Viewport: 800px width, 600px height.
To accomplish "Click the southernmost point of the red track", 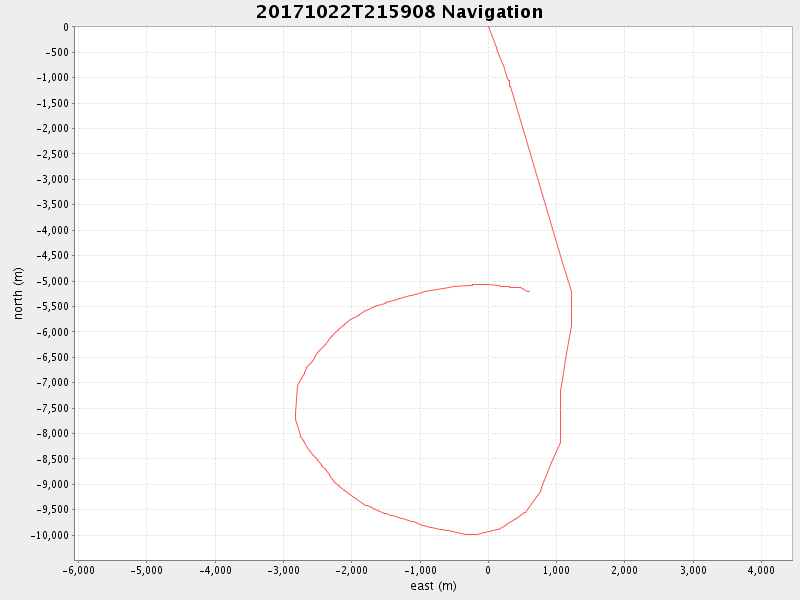I will pos(471,534).
